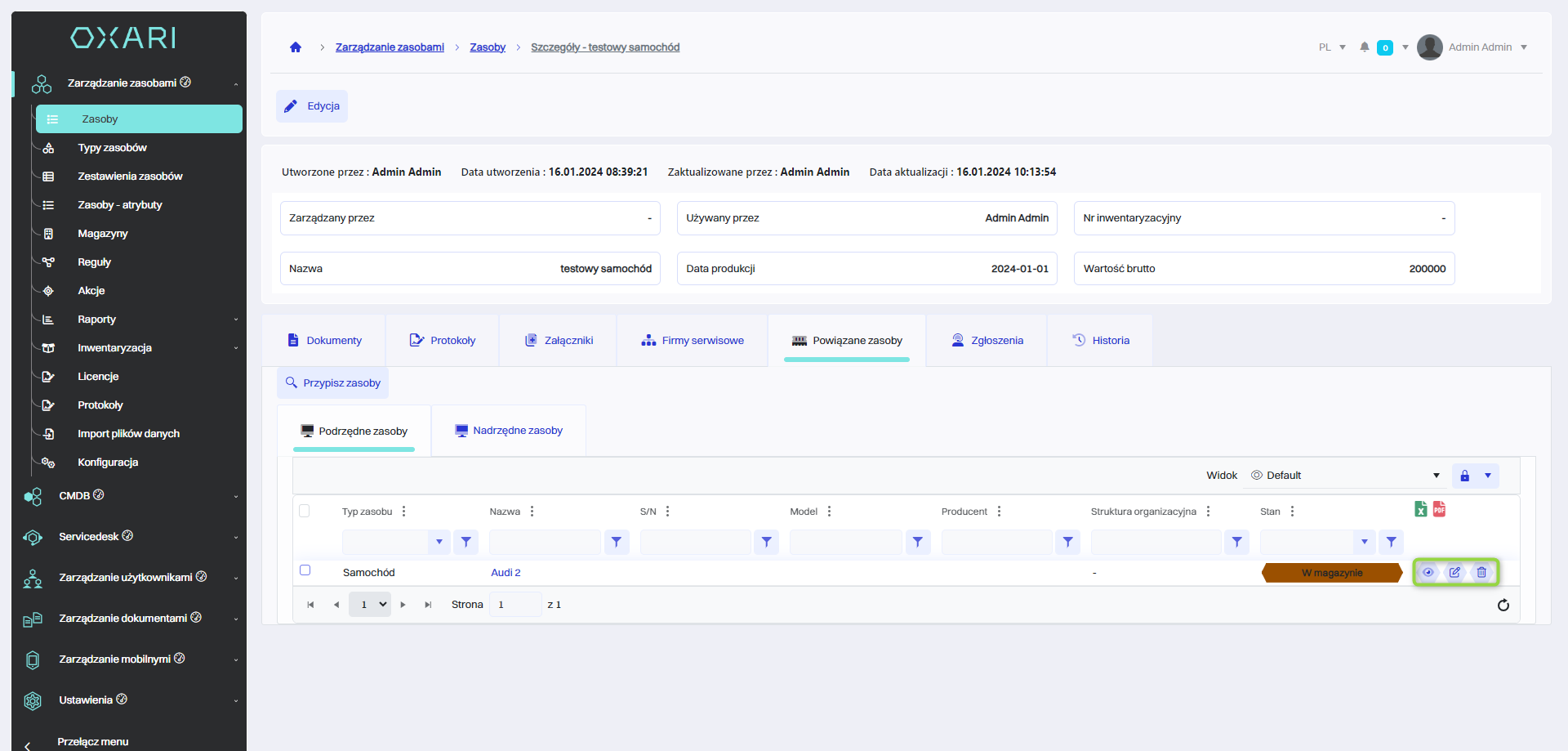The image size is (1568, 751).
Task: Export table to Excel file
Action: [x=1421, y=509]
